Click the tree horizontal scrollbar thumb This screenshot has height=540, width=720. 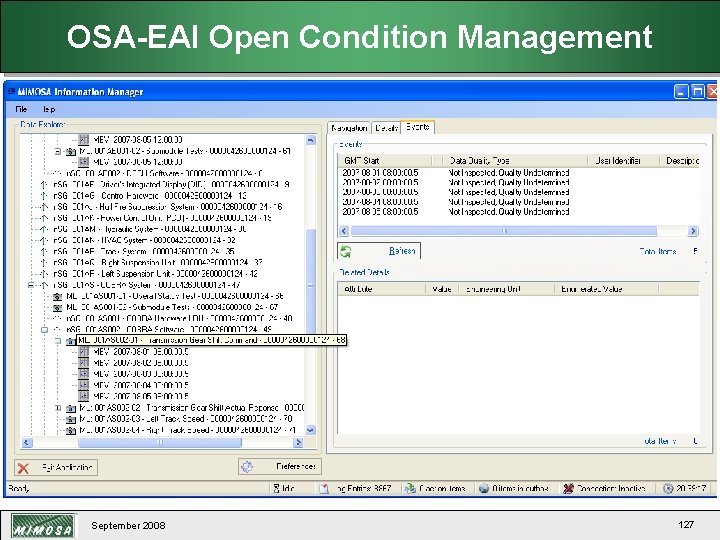click(160, 442)
